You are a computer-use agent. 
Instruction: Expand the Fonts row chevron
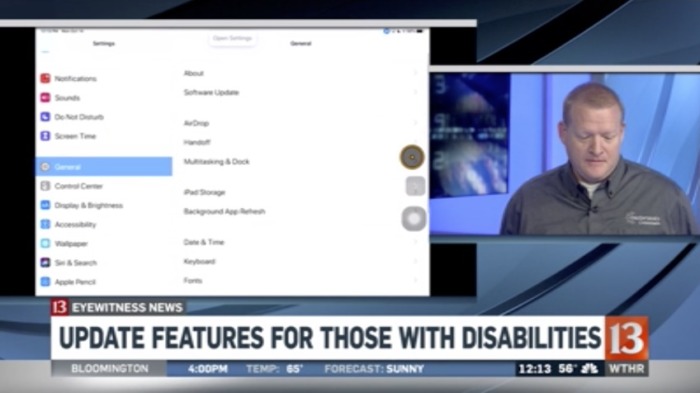(416, 280)
